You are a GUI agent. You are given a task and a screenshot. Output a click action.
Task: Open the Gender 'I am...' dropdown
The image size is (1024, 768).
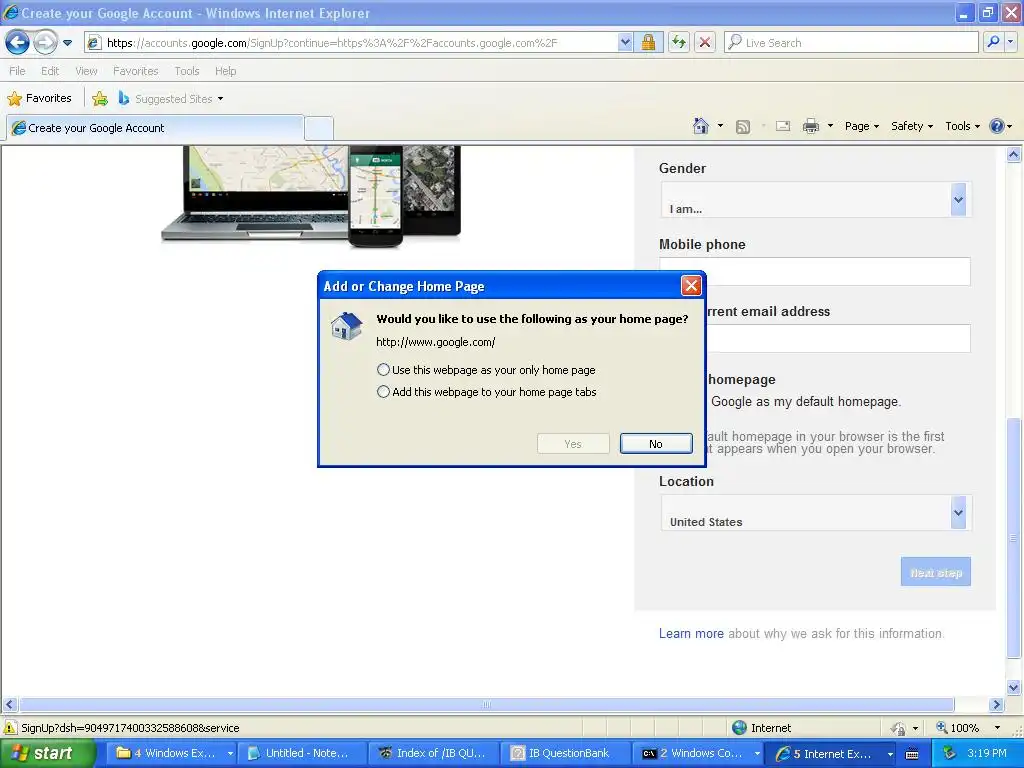pos(815,200)
